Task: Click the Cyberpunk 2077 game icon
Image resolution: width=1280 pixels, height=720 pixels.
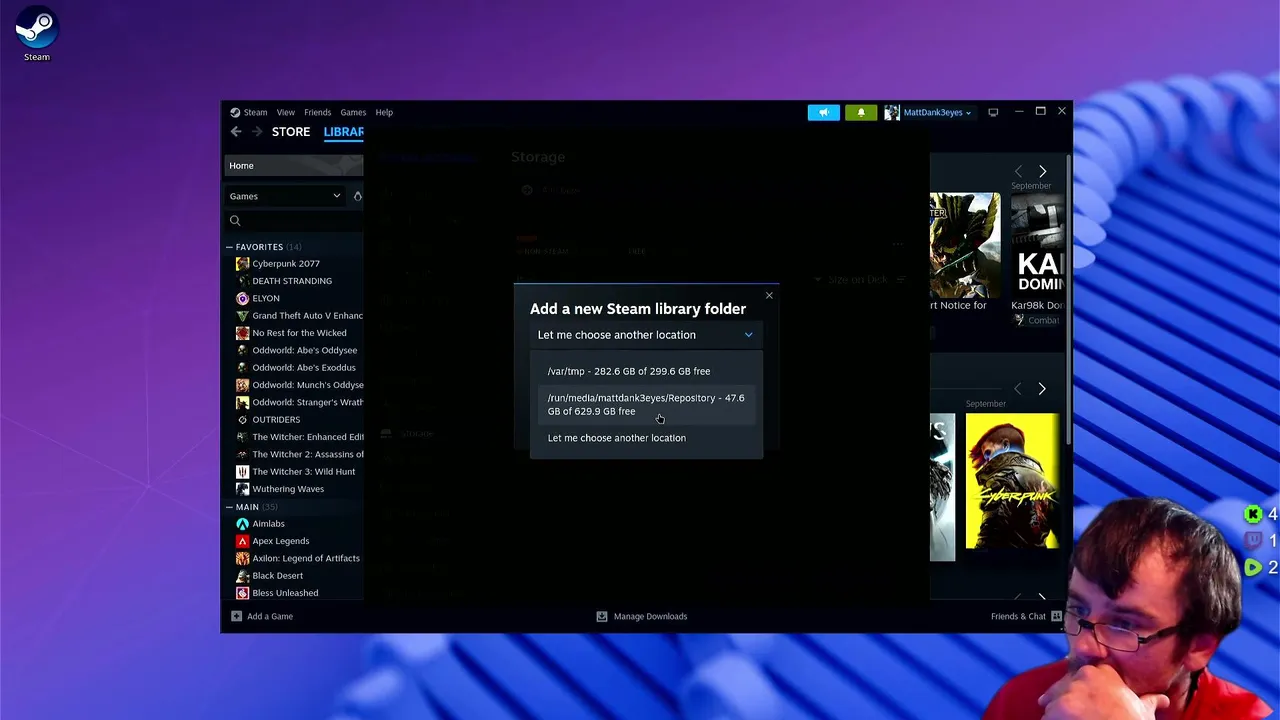Action: click(x=242, y=264)
